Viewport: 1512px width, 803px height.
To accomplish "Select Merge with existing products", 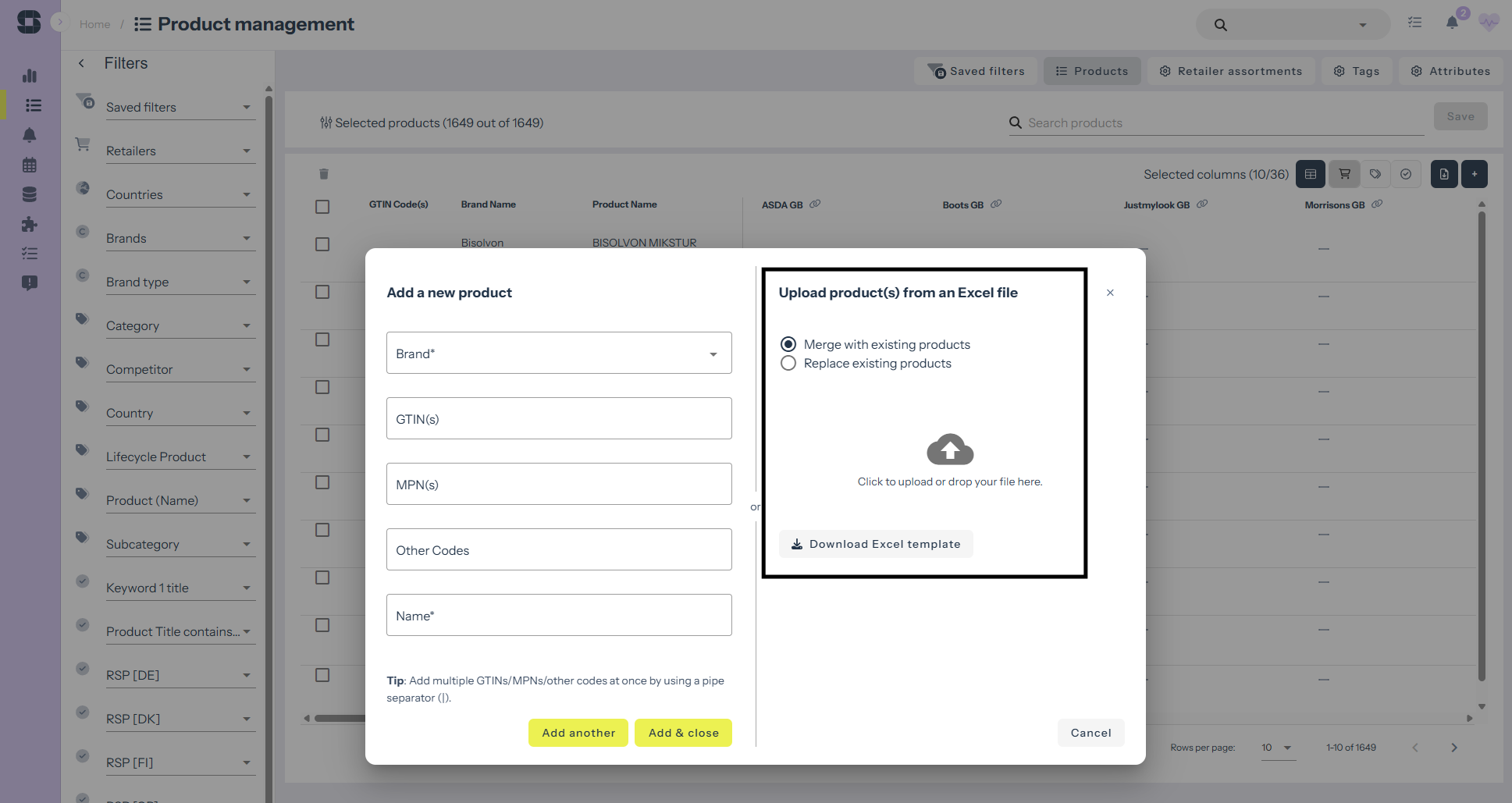I will [788, 344].
